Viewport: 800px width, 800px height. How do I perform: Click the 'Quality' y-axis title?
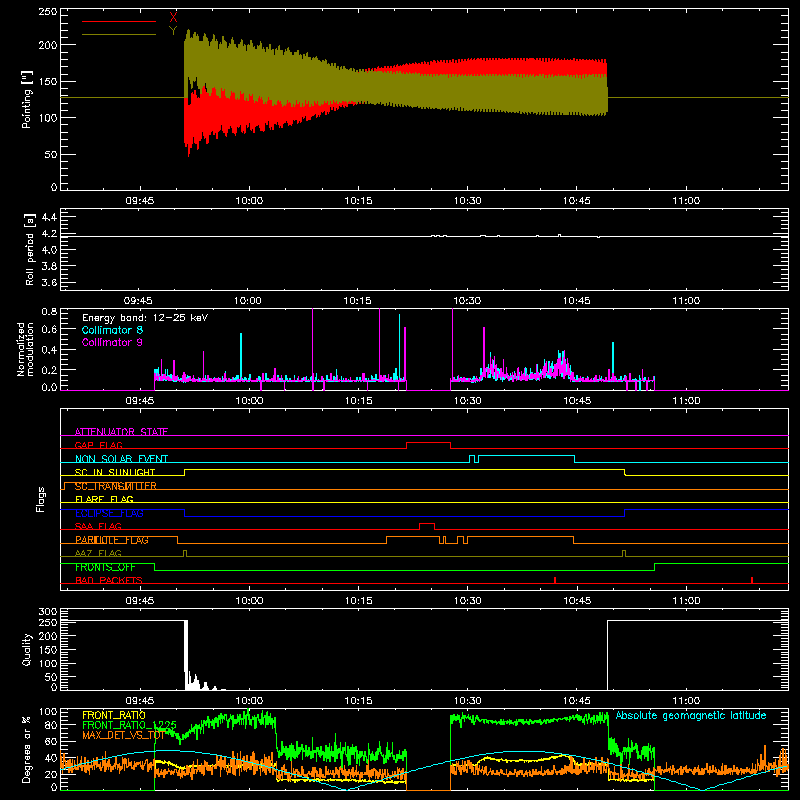pos(27,649)
